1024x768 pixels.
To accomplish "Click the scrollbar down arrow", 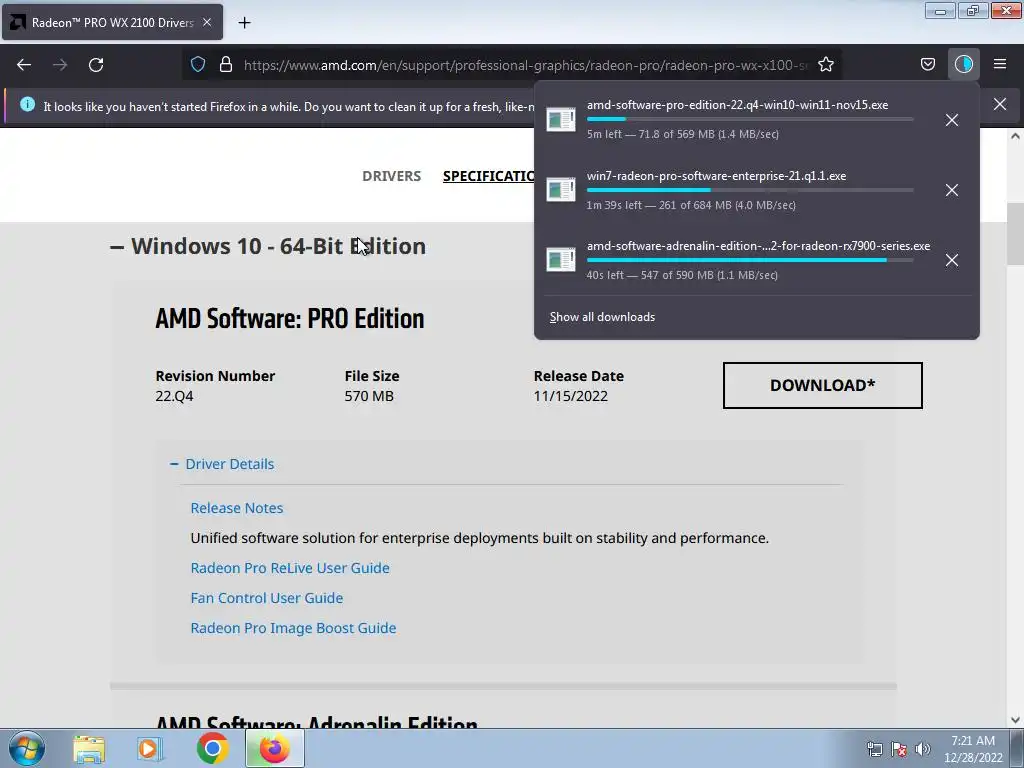I will tap(1015, 720).
